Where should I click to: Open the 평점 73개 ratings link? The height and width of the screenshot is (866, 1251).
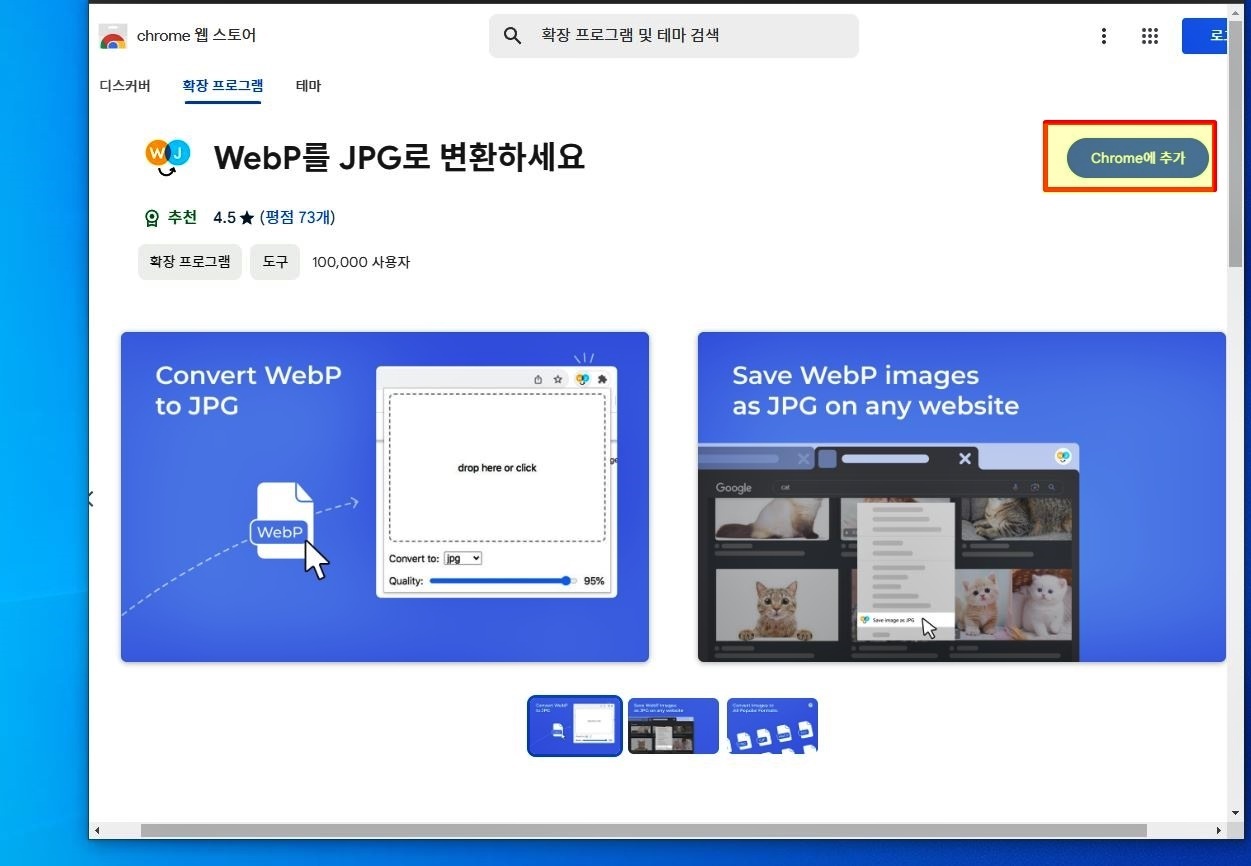297,217
